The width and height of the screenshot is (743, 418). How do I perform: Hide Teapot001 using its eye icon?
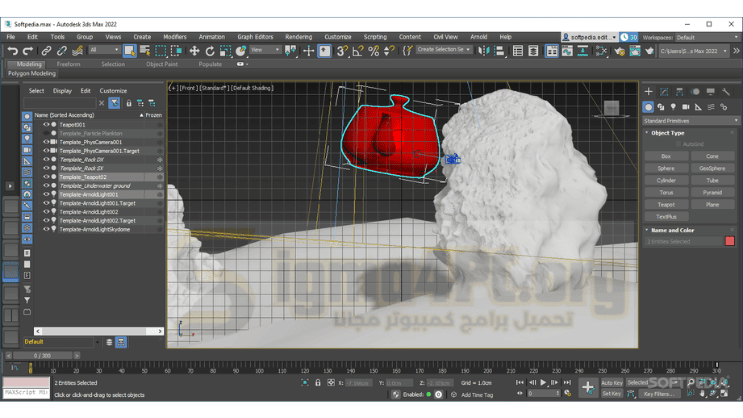pos(46,125)
